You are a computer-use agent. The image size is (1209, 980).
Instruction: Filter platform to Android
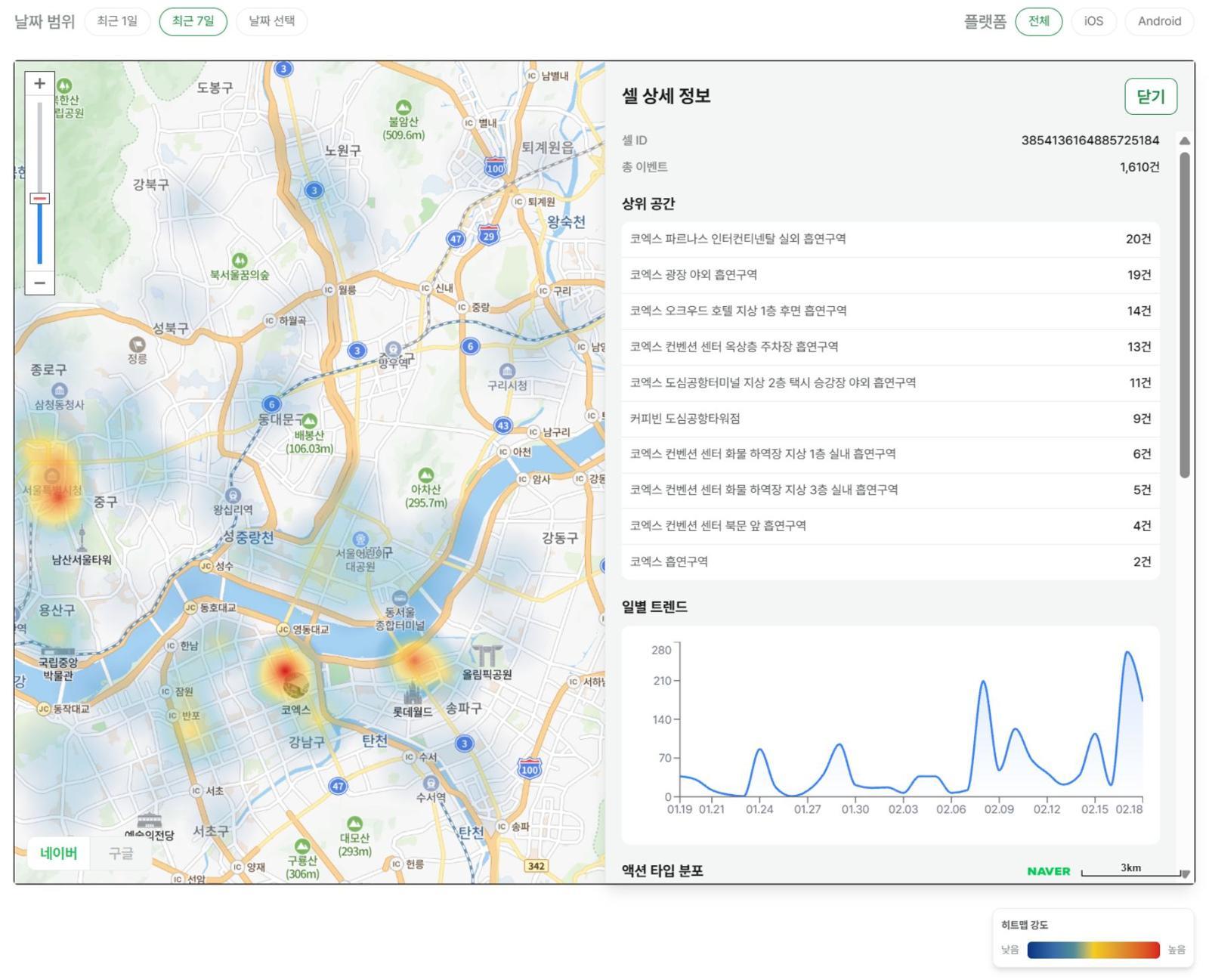[x=1159, y=21]
